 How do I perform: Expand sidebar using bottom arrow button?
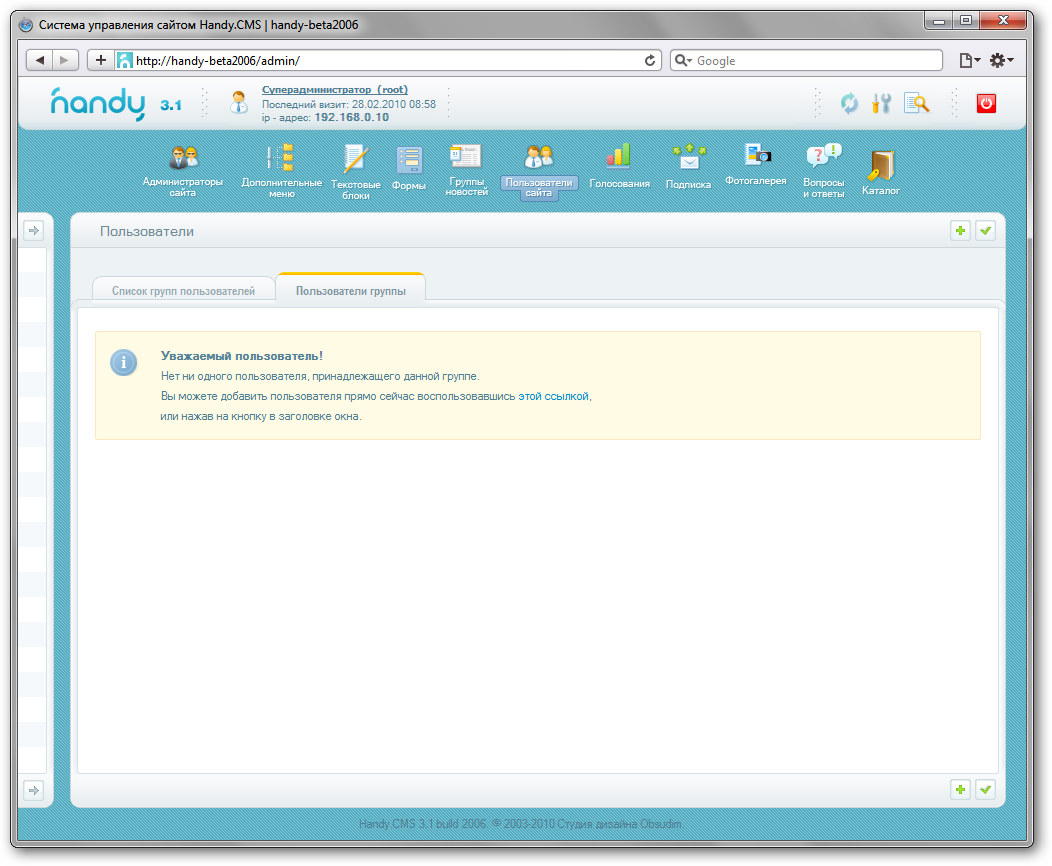click(x=33, y=790)
